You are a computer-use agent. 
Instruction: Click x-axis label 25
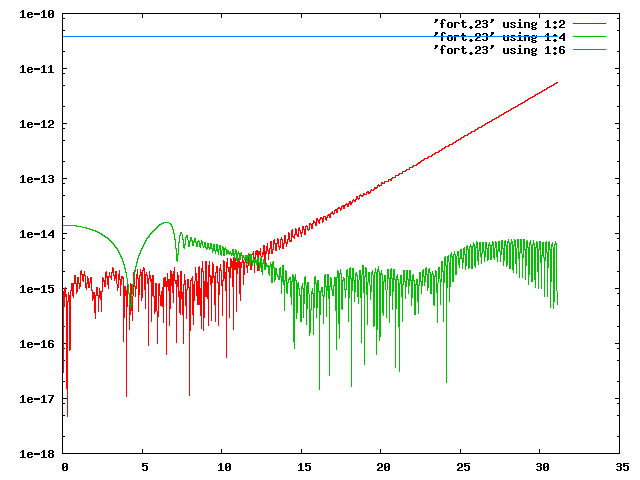[463, 467]
